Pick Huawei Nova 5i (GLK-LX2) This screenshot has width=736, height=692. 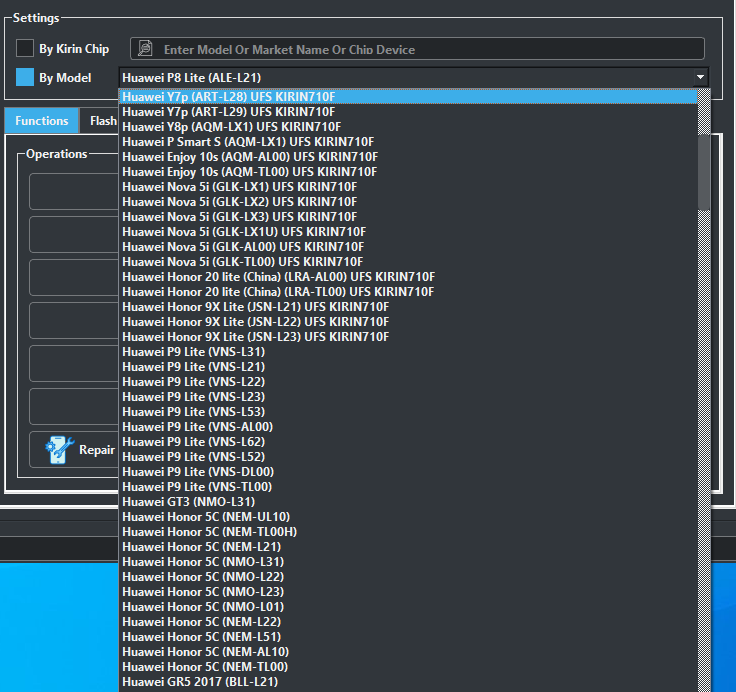point(408,202)
